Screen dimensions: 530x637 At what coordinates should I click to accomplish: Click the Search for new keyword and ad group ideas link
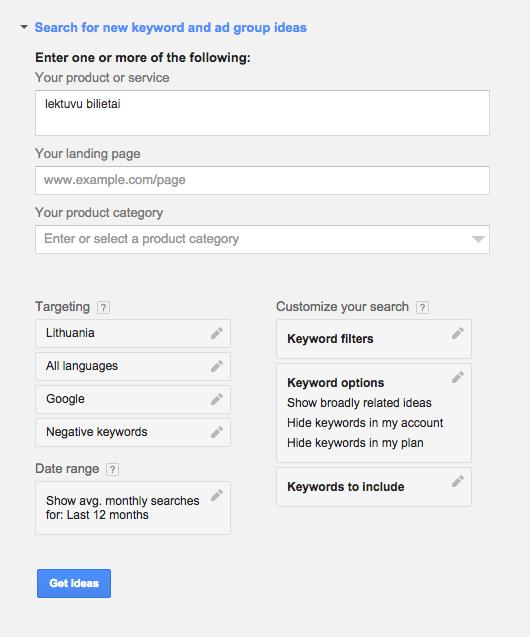pyautogui.click(x=171, y=28)
